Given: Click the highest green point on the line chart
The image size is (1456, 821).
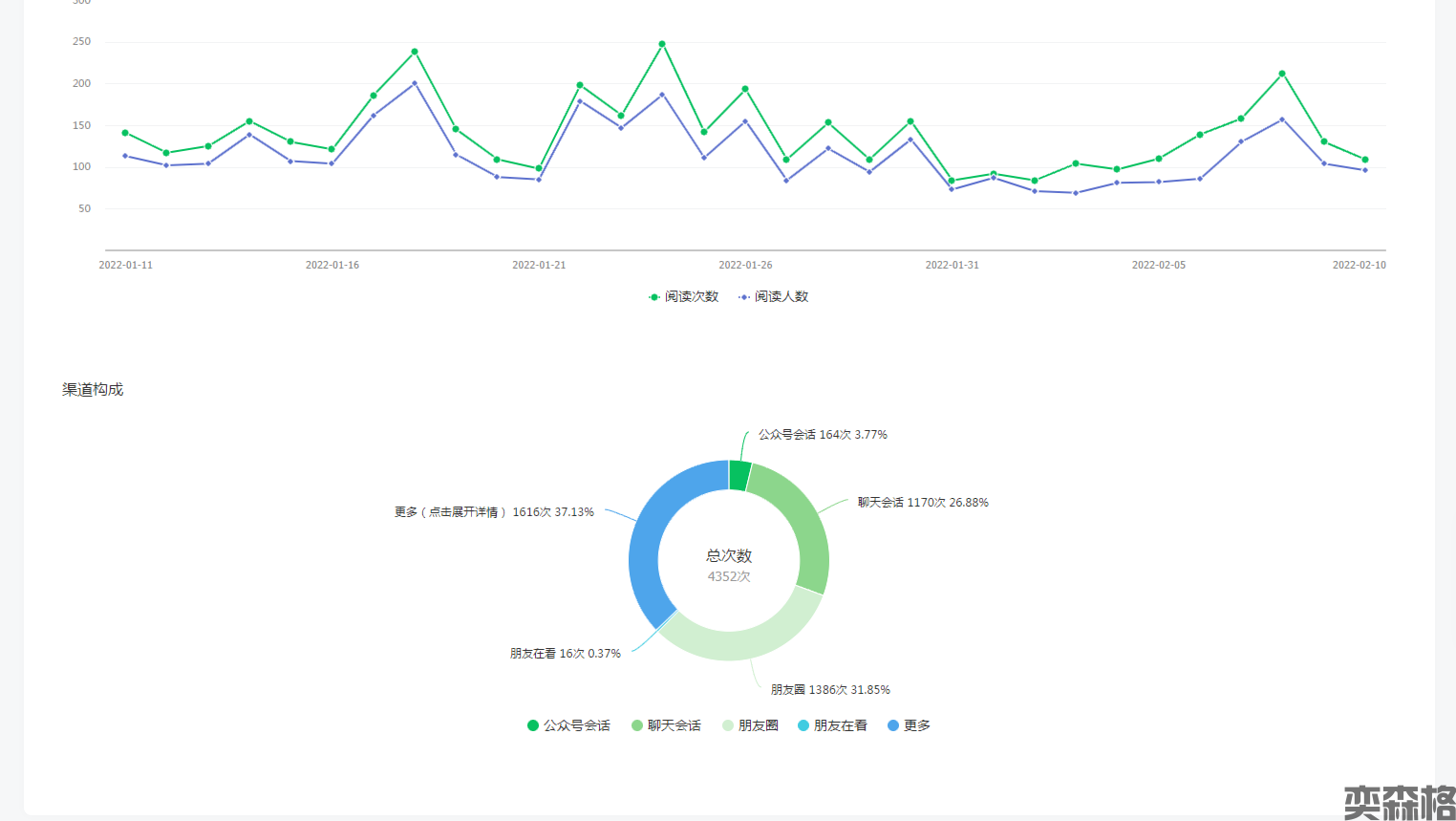Looking at the screenshot, I should pyautogui.click(x=662, y=44).
